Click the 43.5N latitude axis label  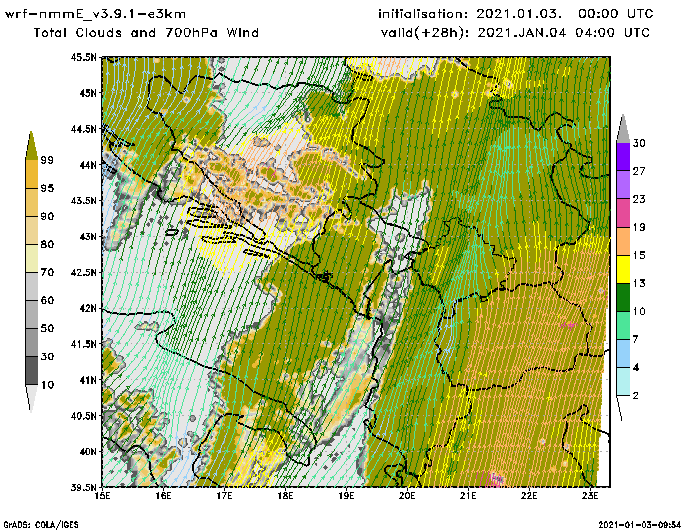(x=83, y=200)
